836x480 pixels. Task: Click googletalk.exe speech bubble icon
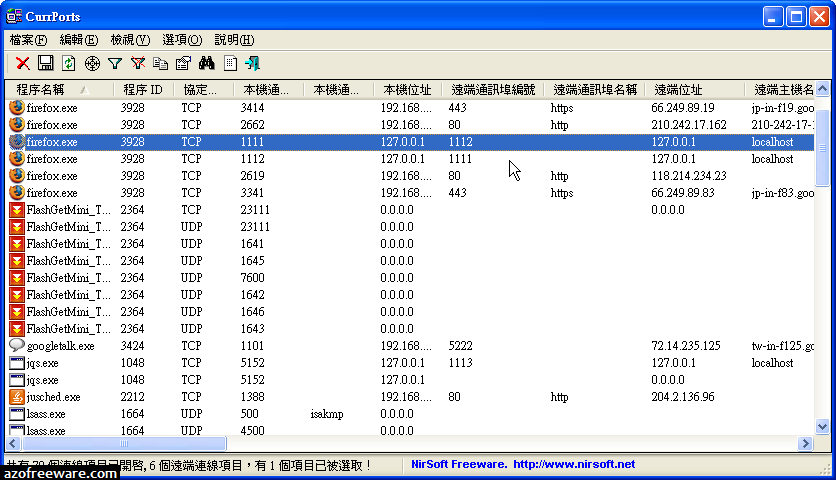point(17,345)
